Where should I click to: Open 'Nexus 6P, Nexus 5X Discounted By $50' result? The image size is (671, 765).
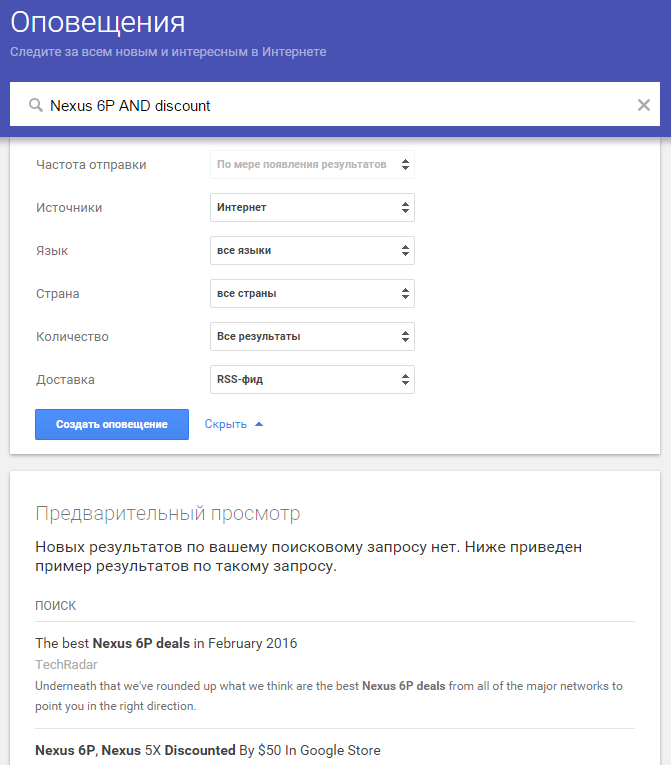208,750
